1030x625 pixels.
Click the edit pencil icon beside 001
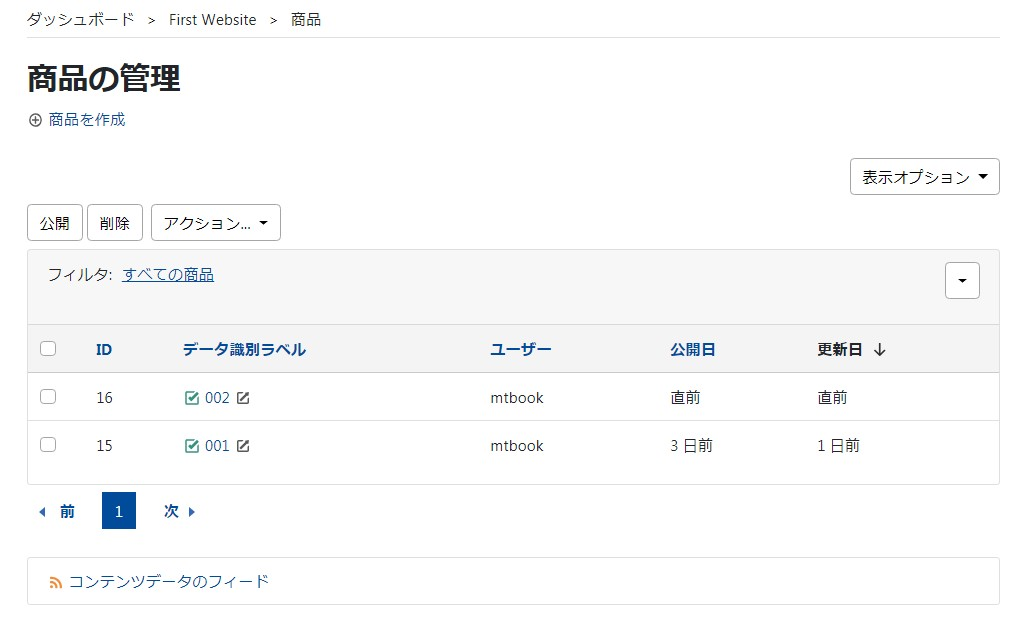[243, 446]
